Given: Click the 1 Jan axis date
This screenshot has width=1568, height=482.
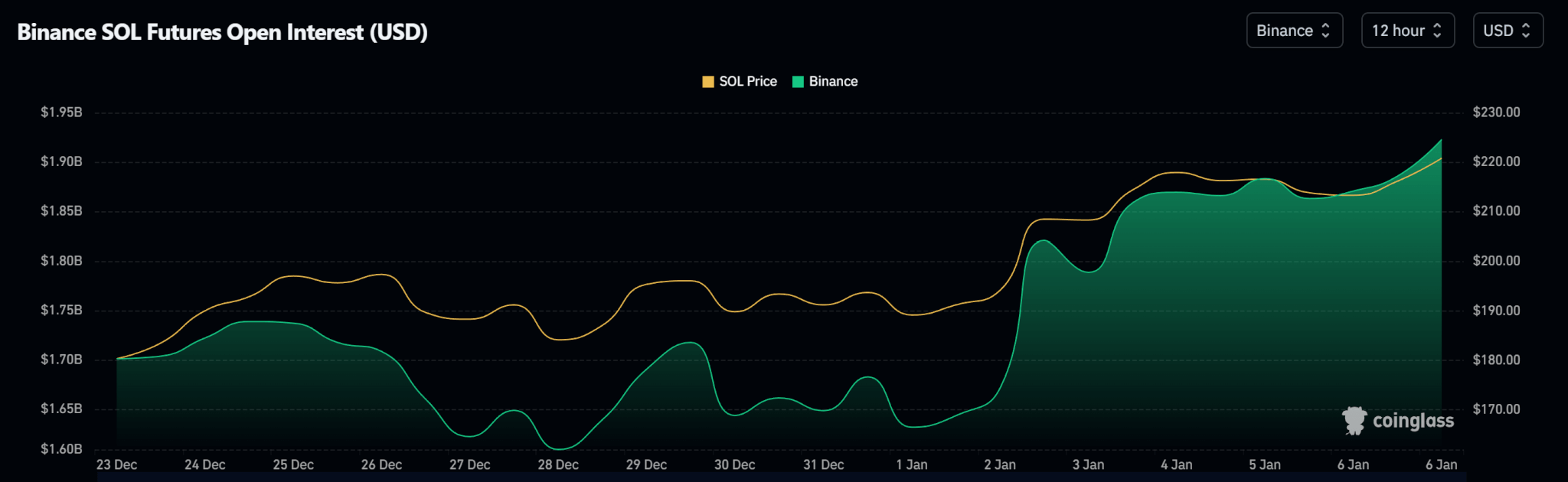Looking at the screenshot, I should [x=911, y=464].
